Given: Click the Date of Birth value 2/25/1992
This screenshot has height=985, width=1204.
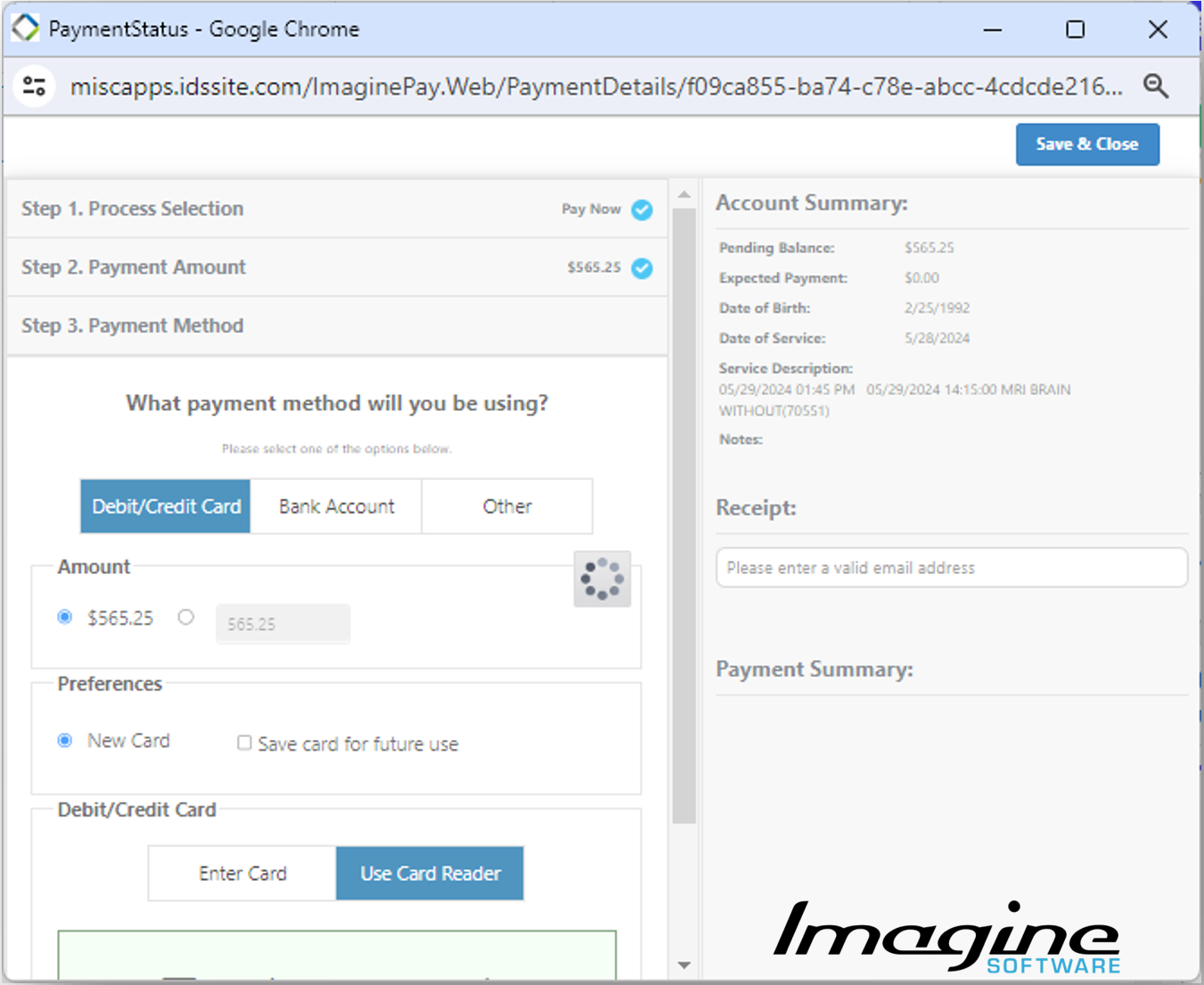Looking at the screenshot, I should [937, 308].
